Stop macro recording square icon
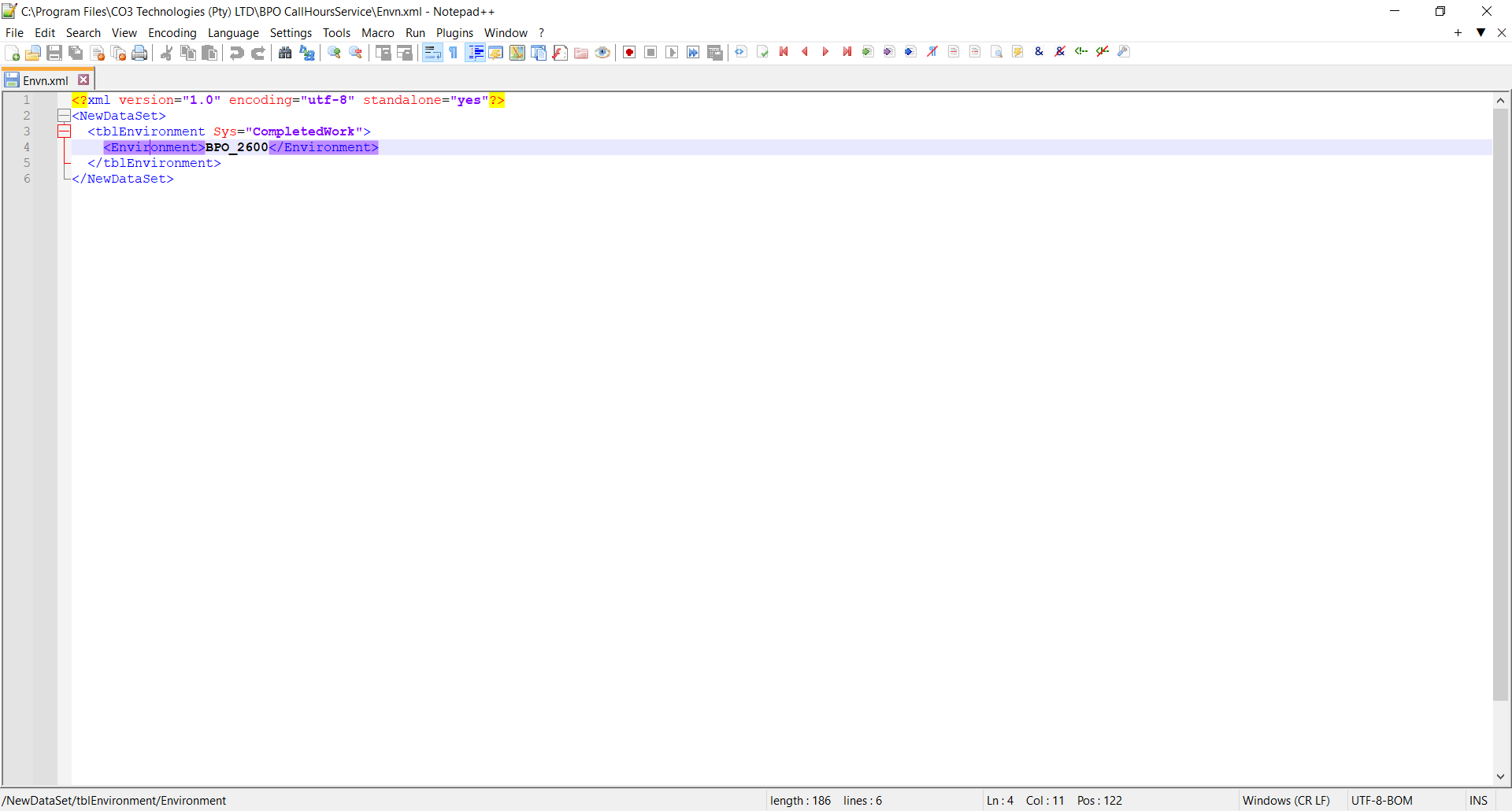 (x=650, y=53)
